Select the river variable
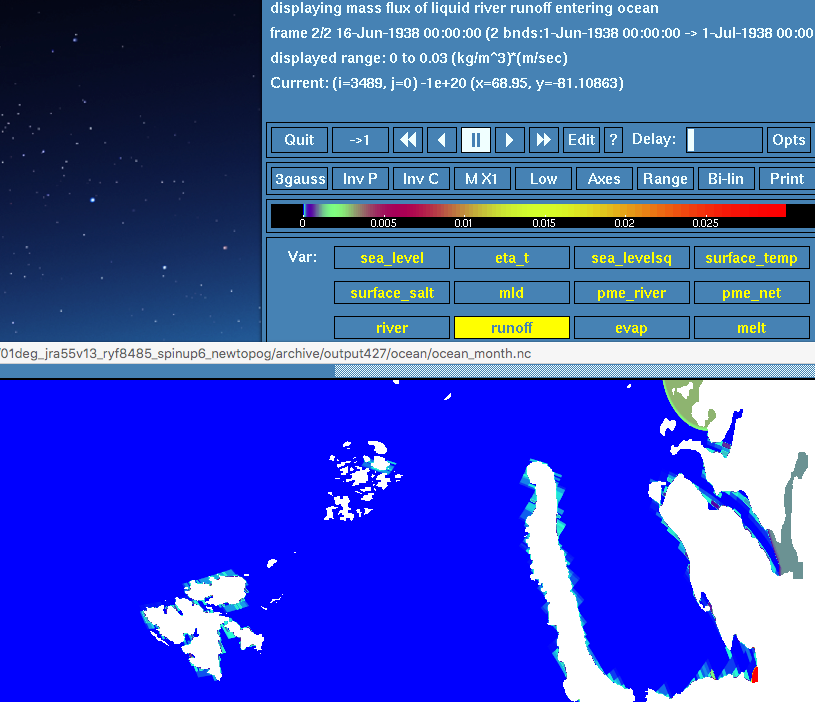815x702 pixels. pos(392,328)
